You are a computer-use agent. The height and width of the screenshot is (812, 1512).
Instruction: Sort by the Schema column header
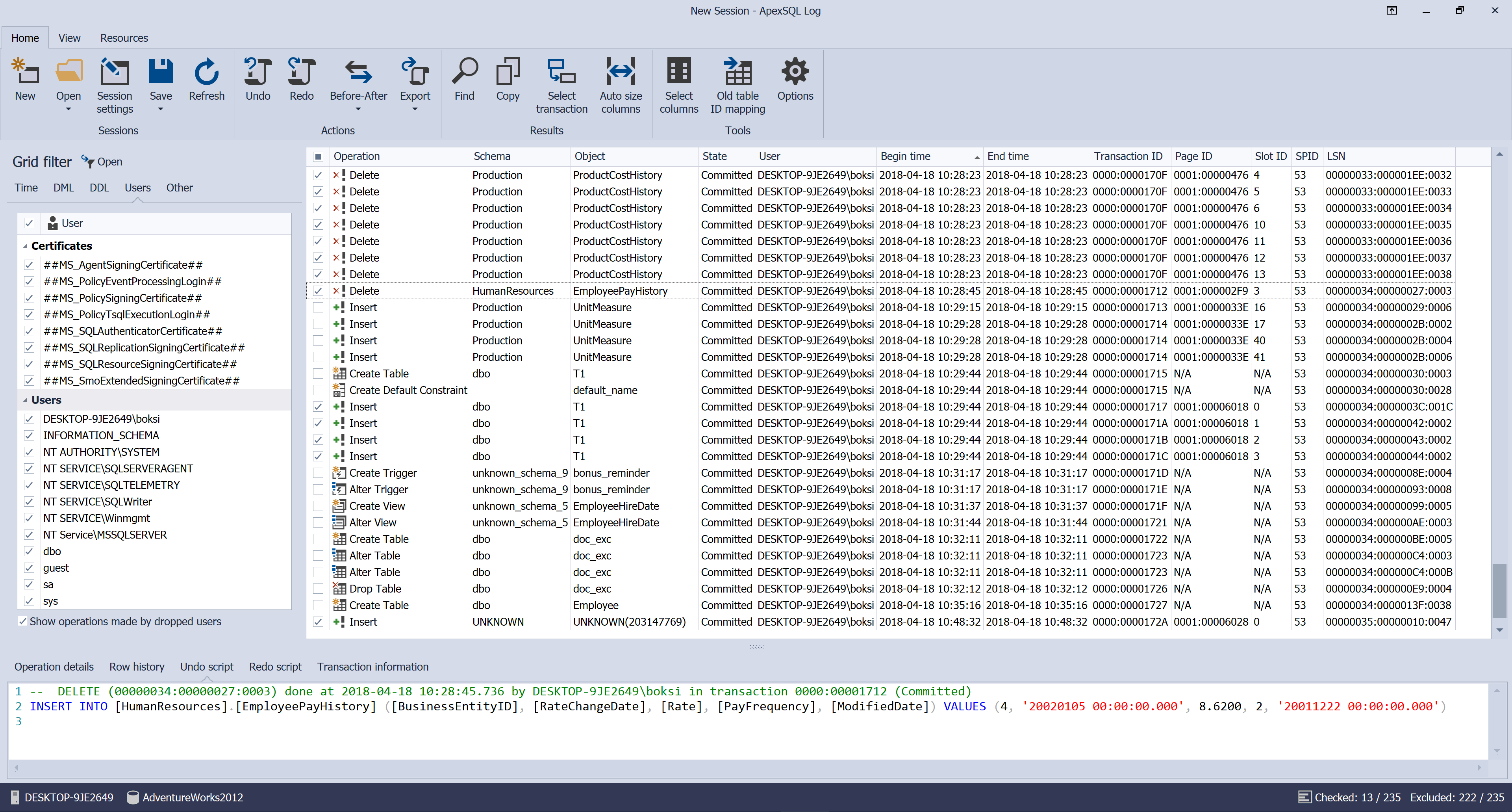519,156
